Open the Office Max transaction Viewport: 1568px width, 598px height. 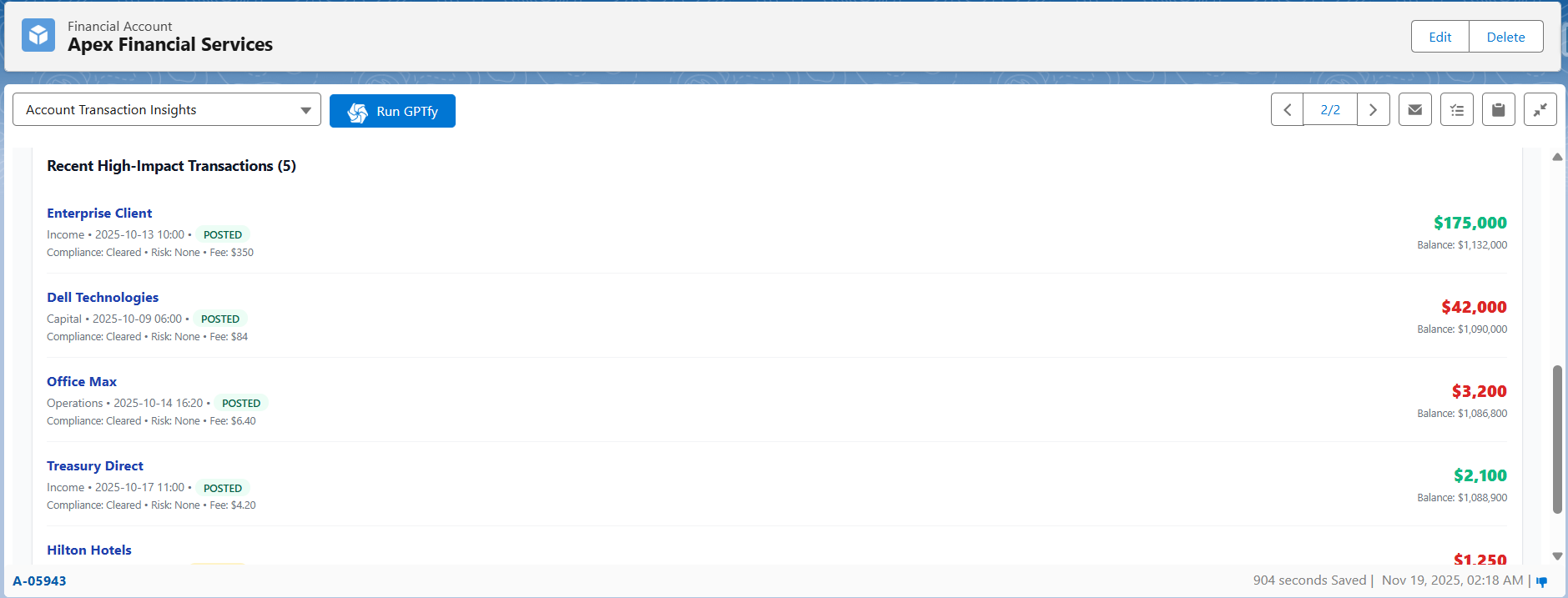pyautogui.click(x=82, y=382)
